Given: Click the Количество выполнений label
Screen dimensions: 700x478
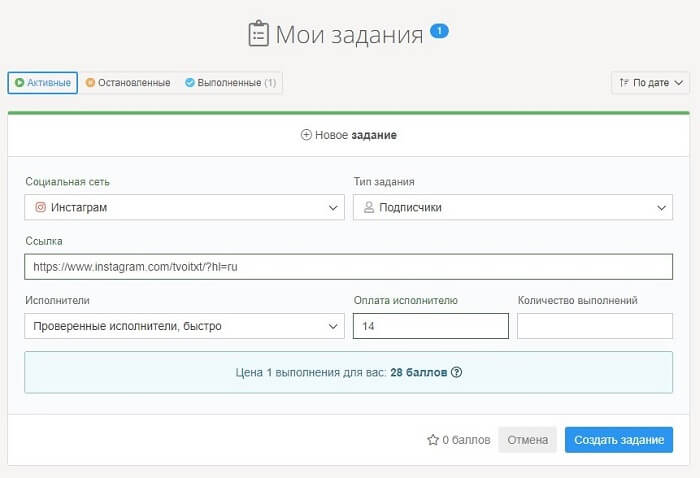Looking at the screenshot, I should tap(578, 300).
